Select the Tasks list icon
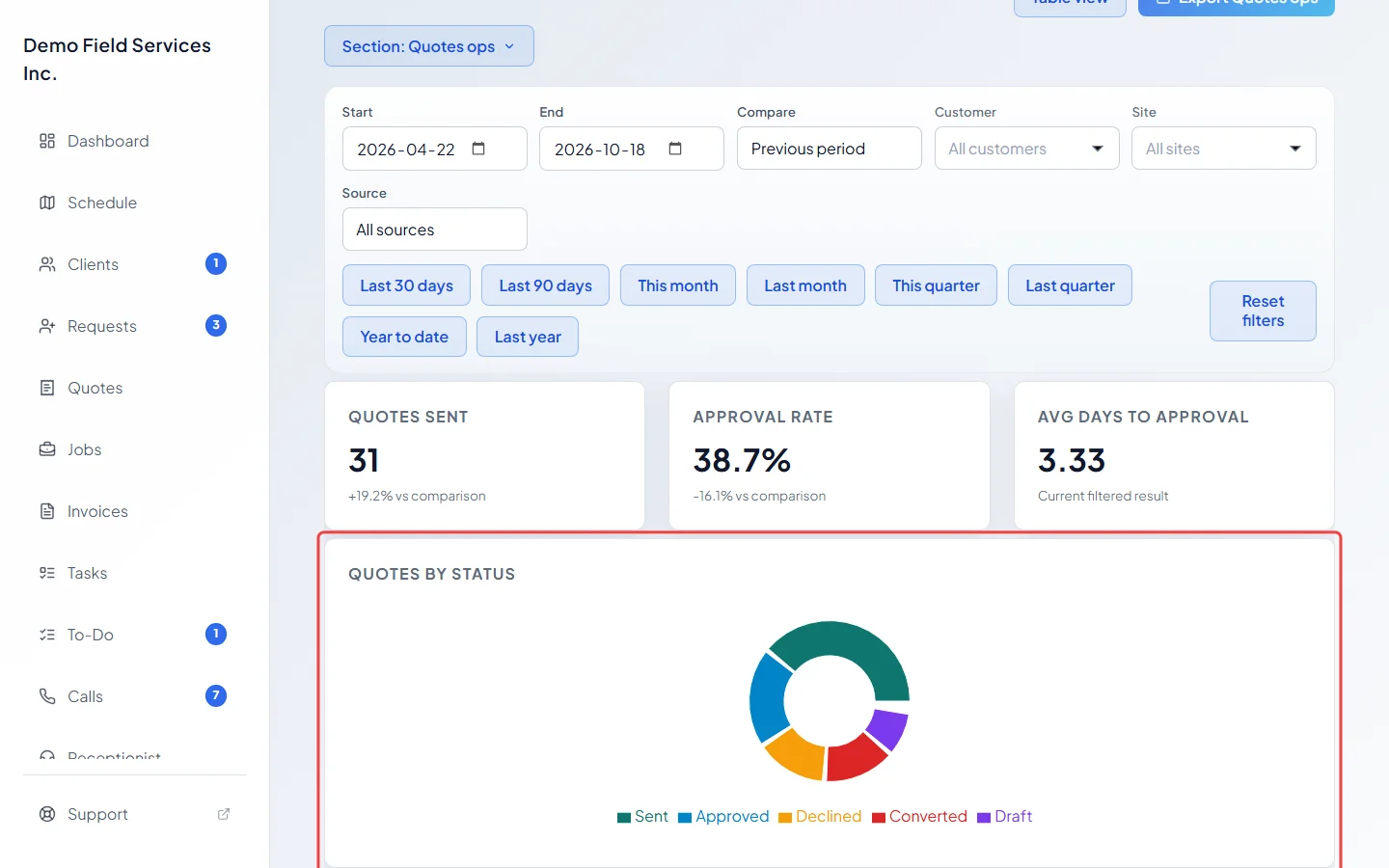Screen dimensions: 1389x868 47,573
